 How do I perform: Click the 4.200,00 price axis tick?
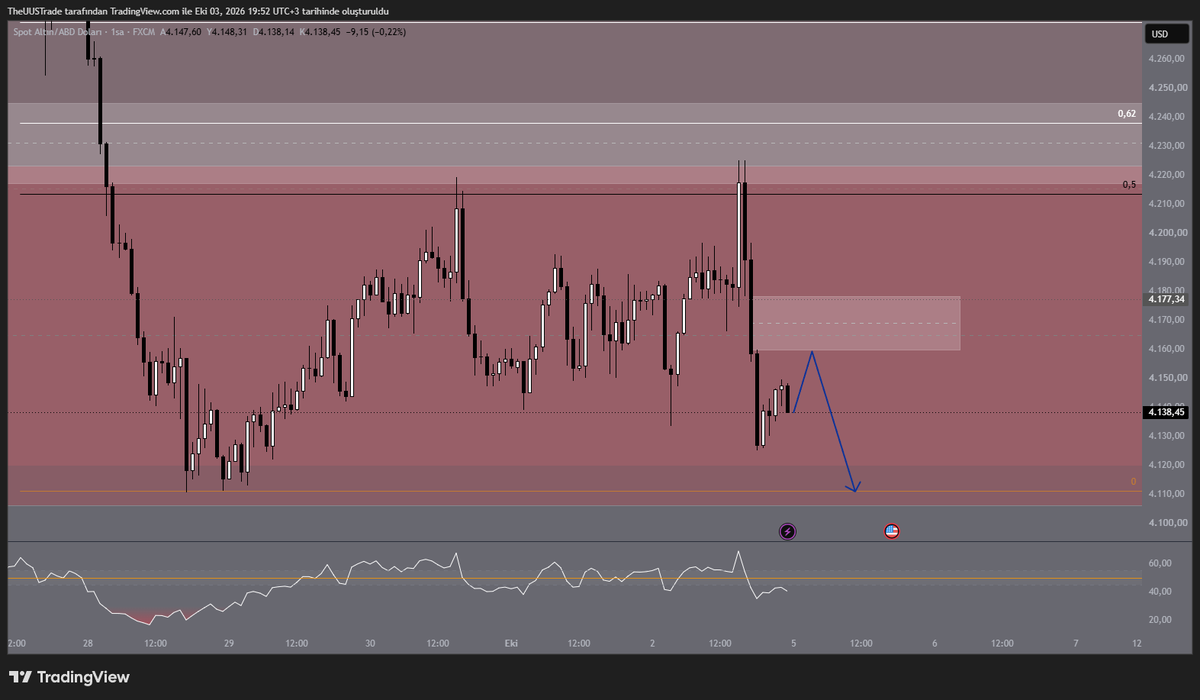pos(1166,233)
